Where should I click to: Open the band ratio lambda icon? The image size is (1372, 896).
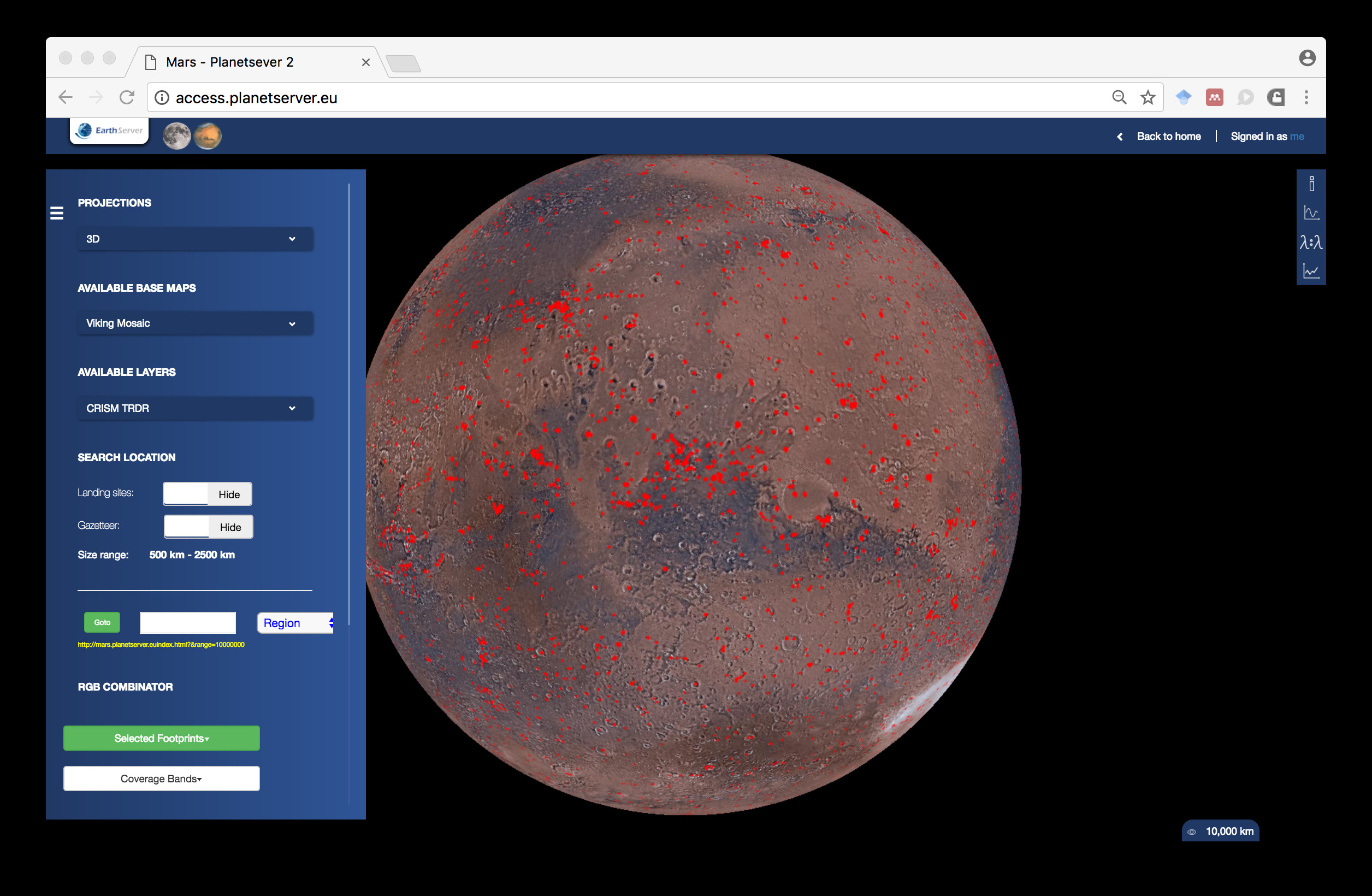click(1311, 242)
